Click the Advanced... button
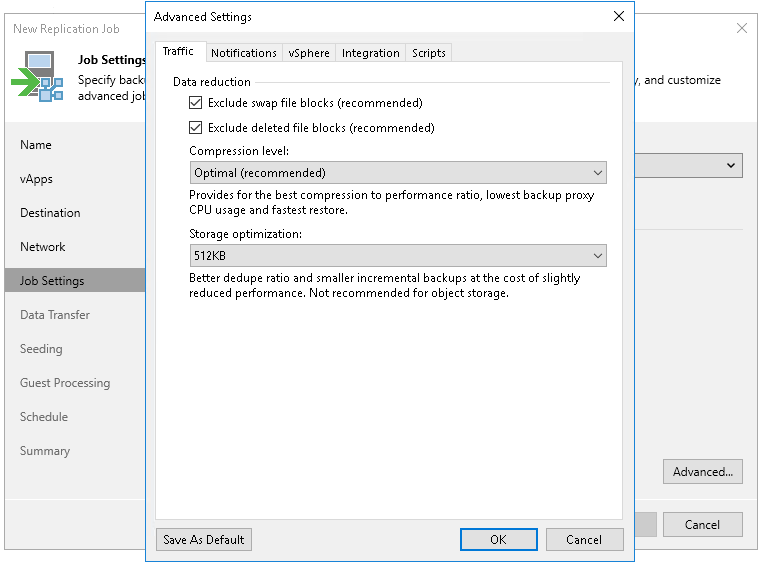 point(702,472)
